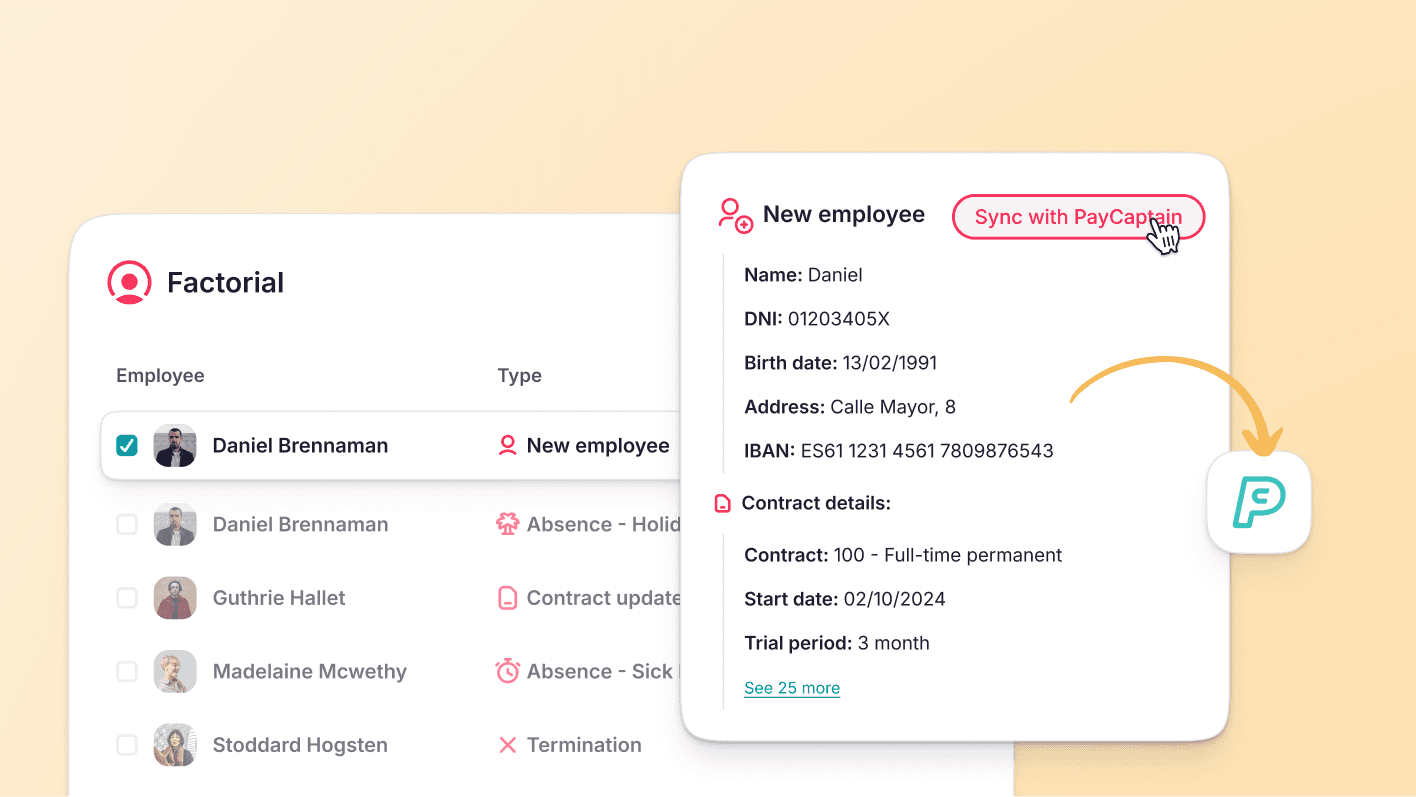Click the Termination X icon
This screenshot has height=797, width=1416.
coord(508,744)
